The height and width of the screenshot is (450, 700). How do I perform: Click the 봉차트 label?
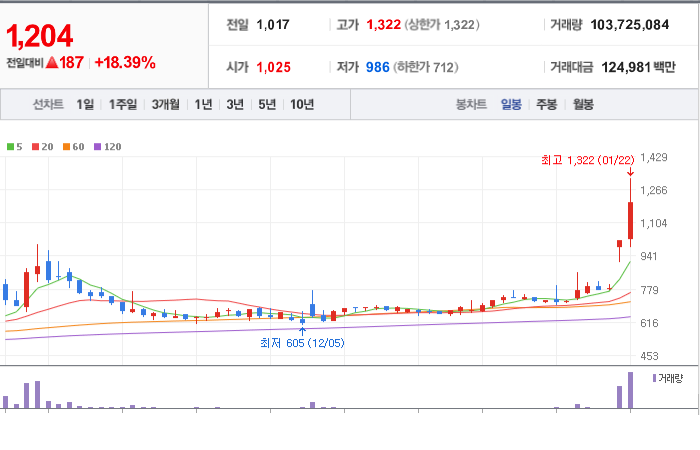471,104
